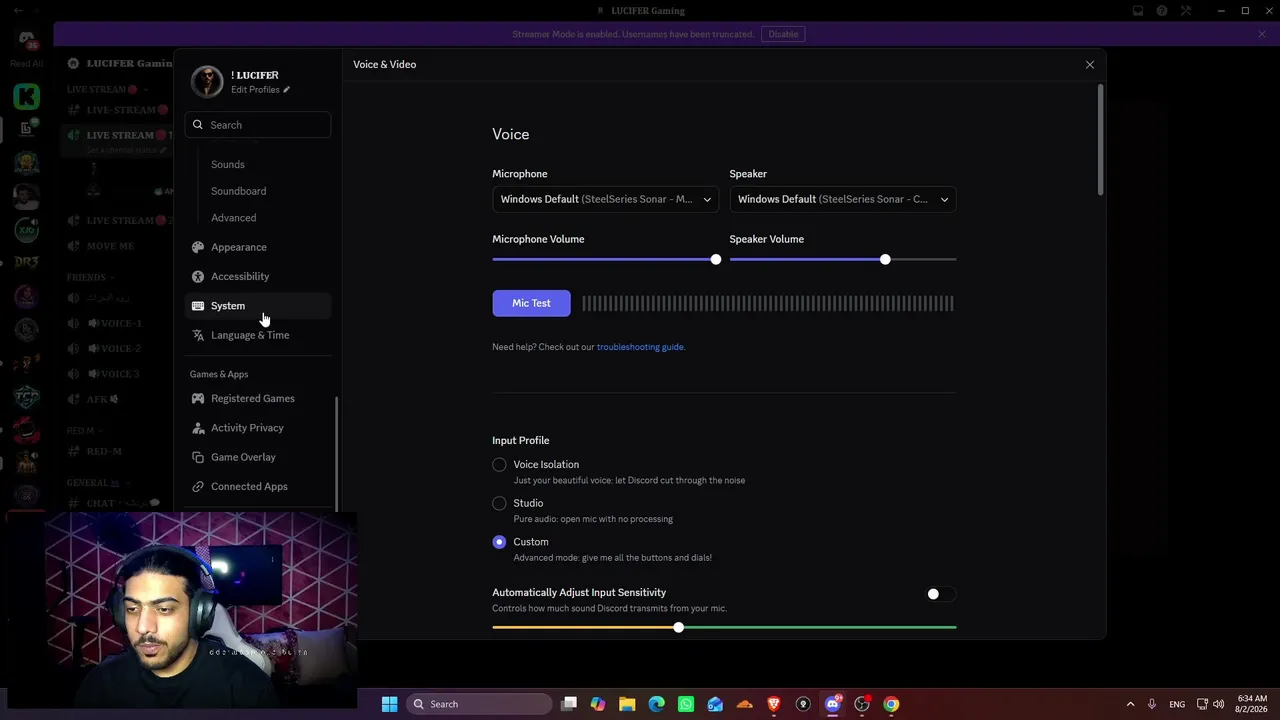Viewport: 1280px width, 720px height.
Task: Open Brave browser from taskbar
Action: [x=774, y=704]
